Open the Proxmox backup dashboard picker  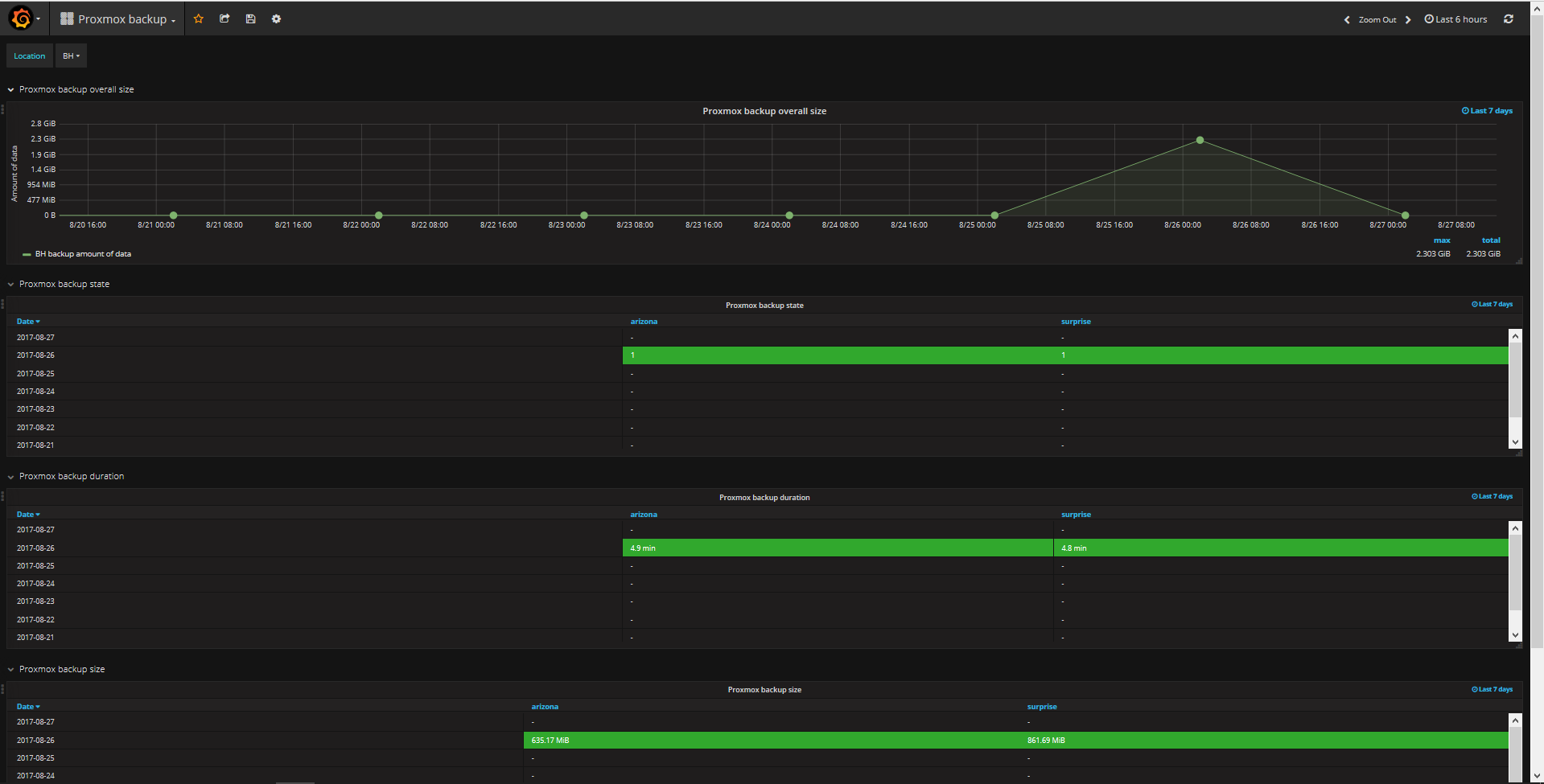tap(117, 19)
